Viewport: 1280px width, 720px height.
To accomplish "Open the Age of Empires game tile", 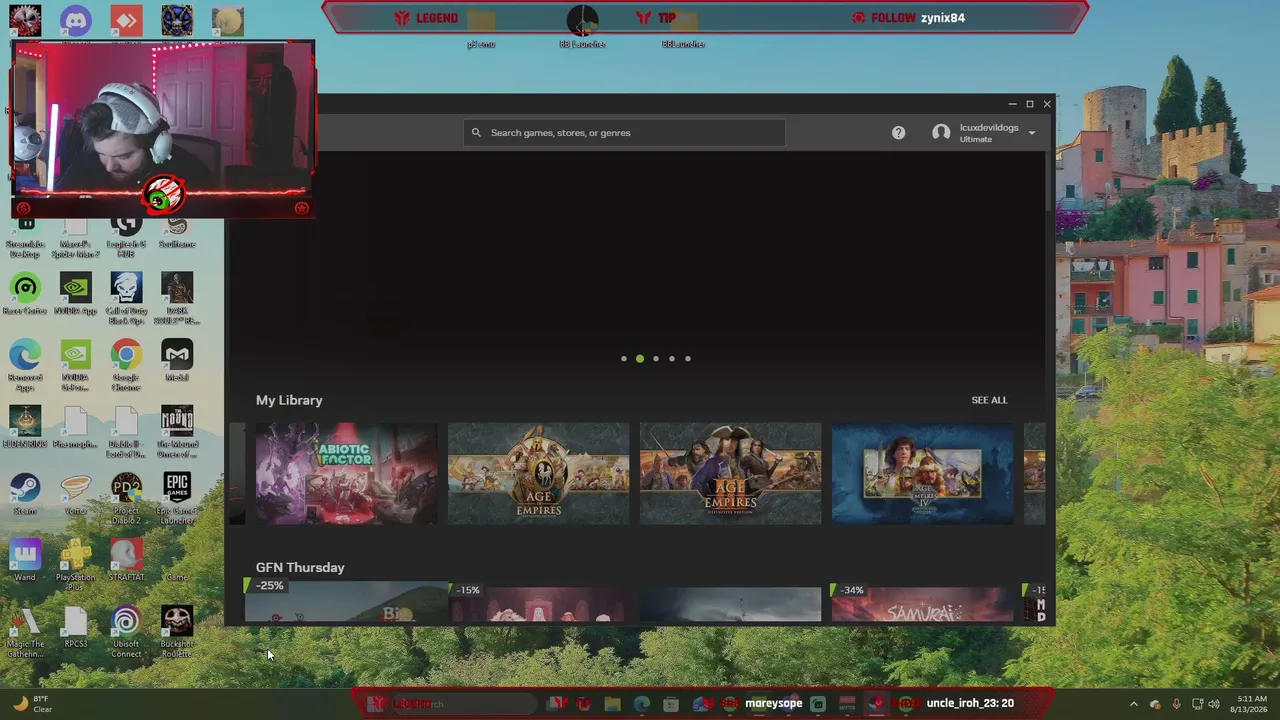I will click(x=538, y=473).
